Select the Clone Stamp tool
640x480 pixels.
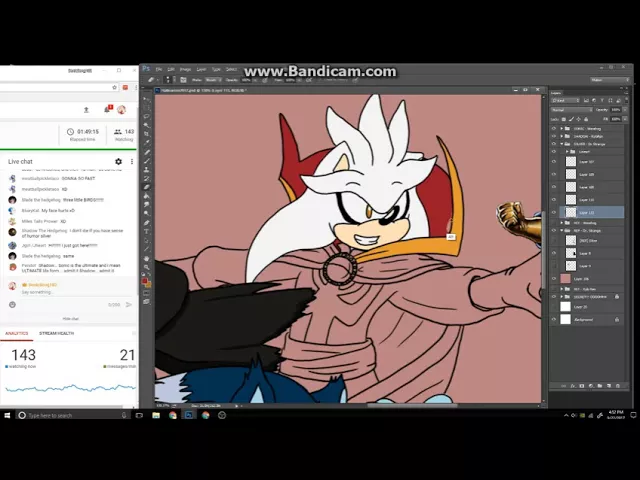coord(147,170)
